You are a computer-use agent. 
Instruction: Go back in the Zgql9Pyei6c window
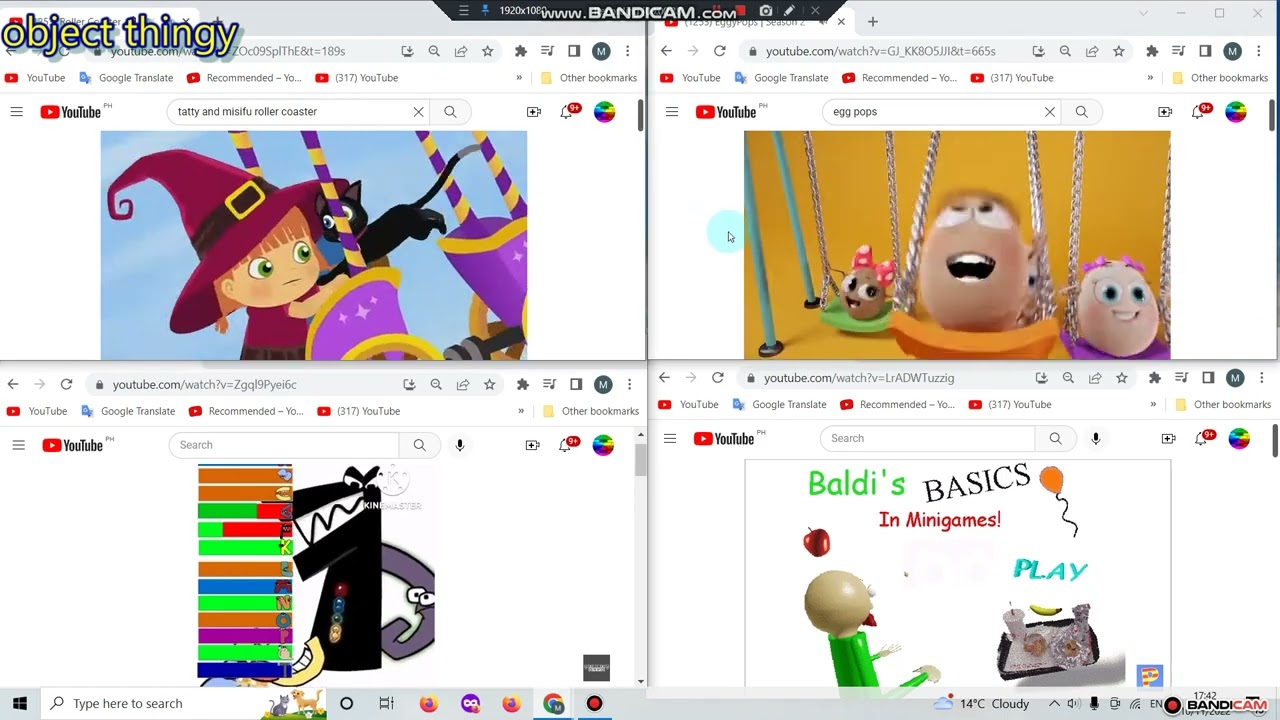coord(13,384)
